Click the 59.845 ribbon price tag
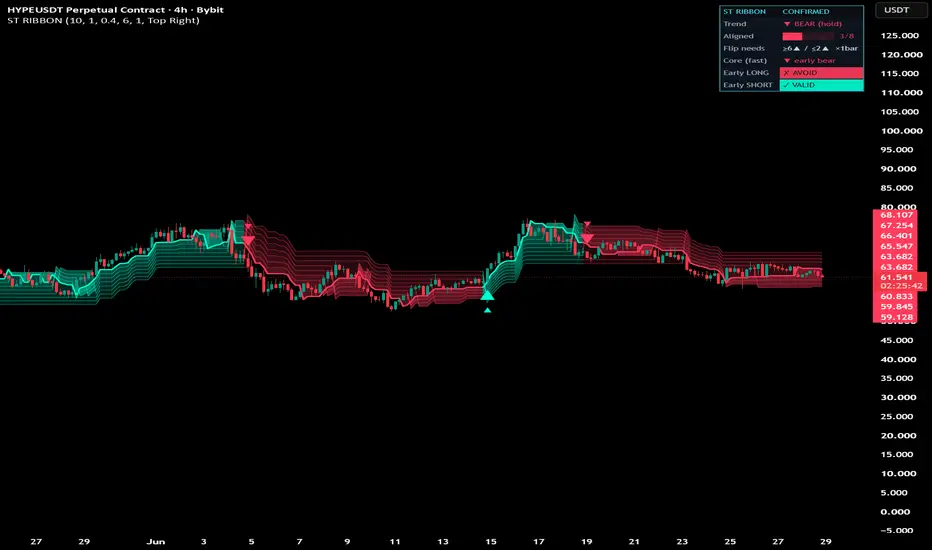This screenshot has width=932, height=550. pos(896,307)
